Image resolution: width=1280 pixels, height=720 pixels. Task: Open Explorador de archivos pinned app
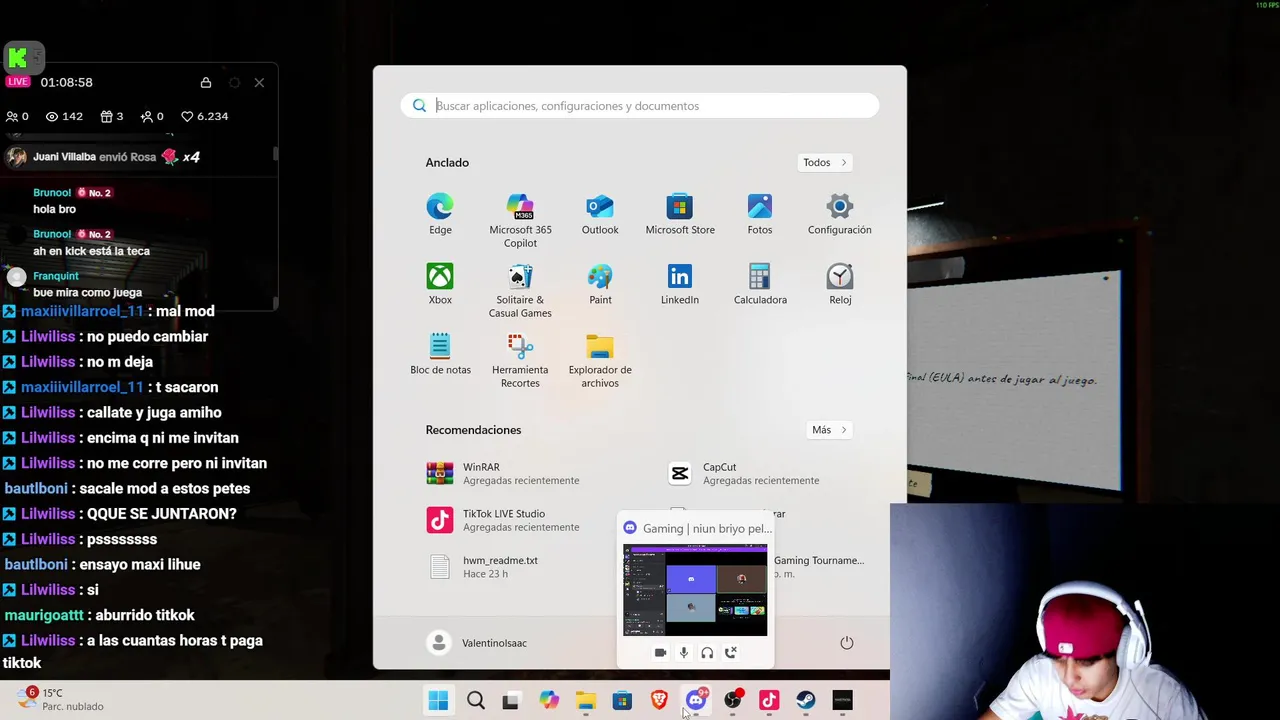[600, 361]
